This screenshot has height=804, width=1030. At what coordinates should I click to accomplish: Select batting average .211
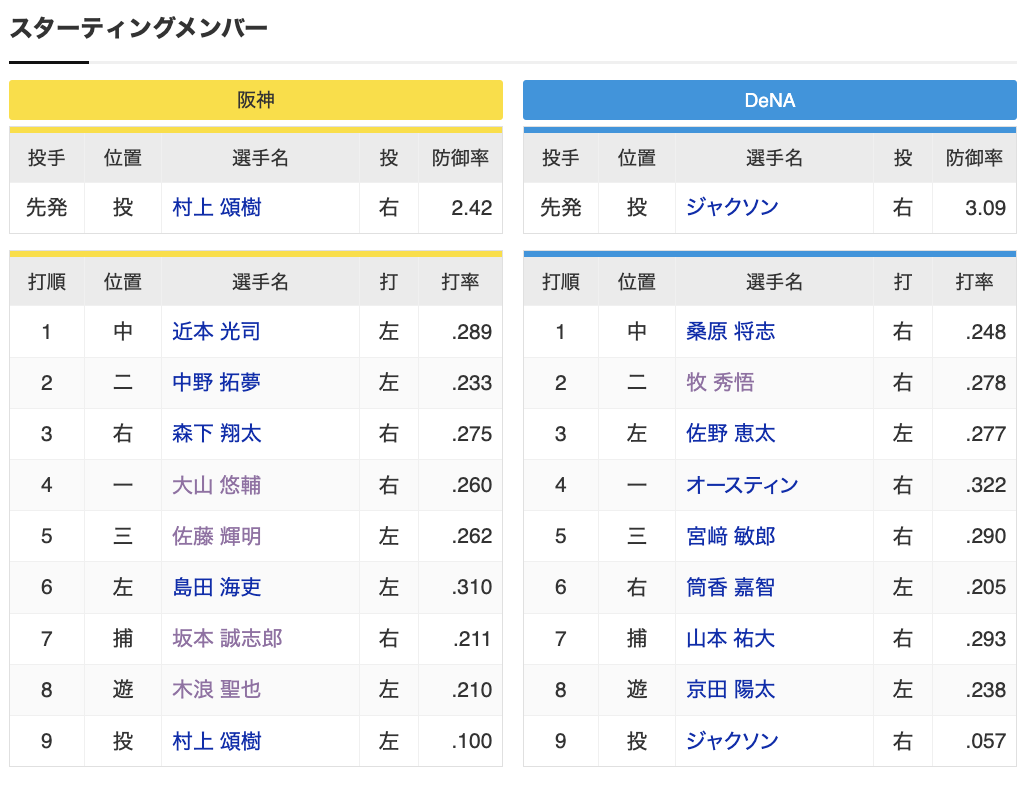(472, 638)
